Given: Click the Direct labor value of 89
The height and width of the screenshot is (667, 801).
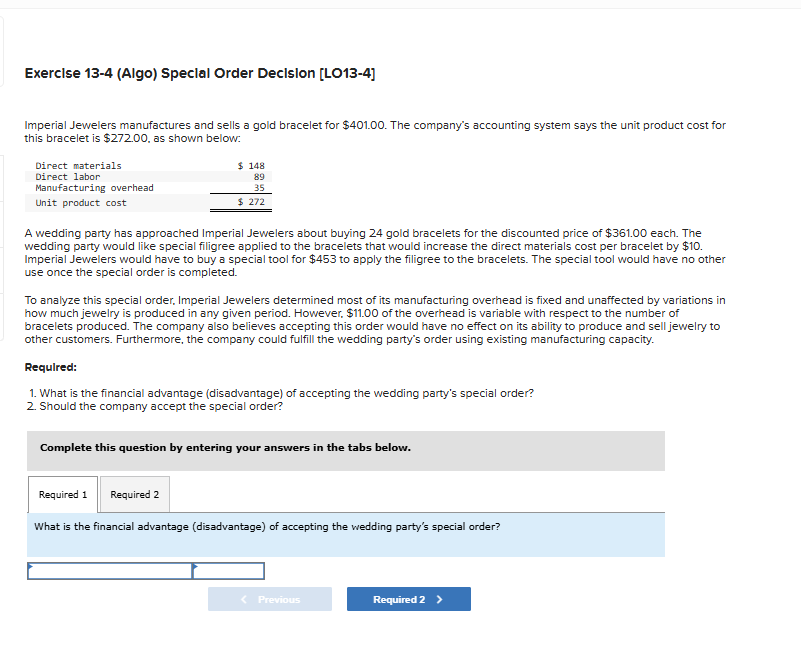Looking at the screenshot, I should [259, 177].
